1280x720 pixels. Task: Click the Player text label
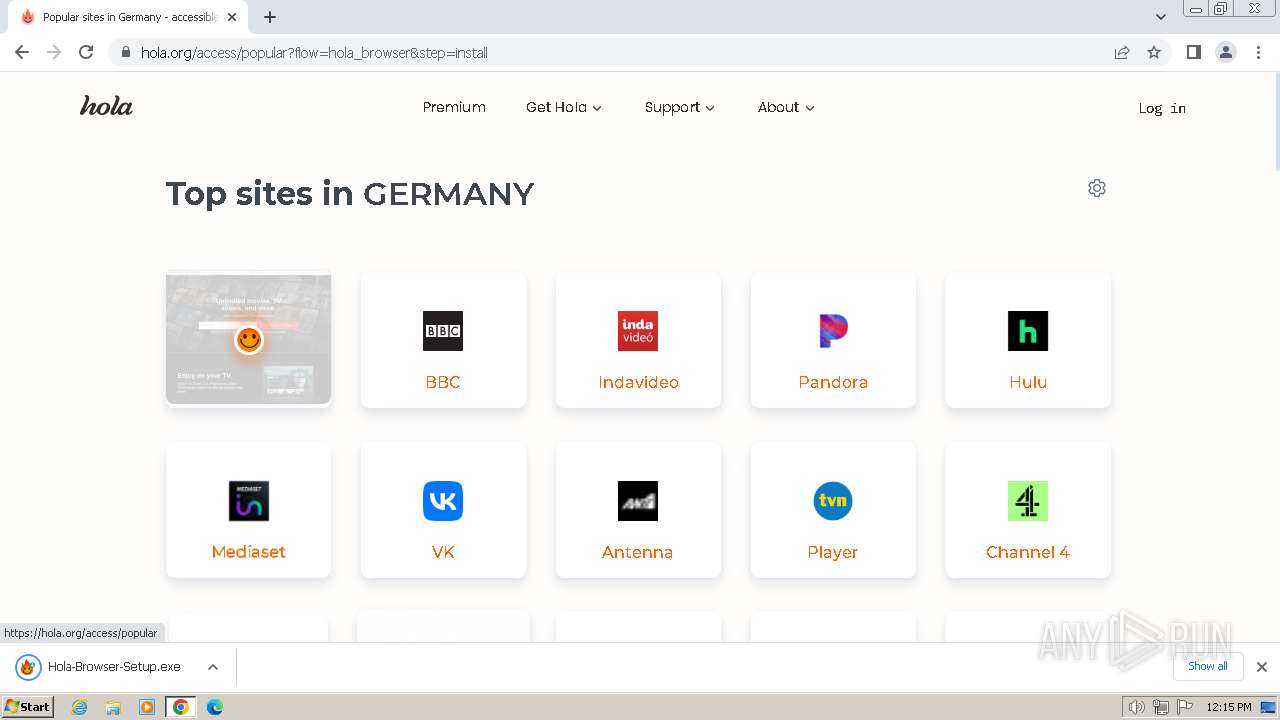coord(833,552)
